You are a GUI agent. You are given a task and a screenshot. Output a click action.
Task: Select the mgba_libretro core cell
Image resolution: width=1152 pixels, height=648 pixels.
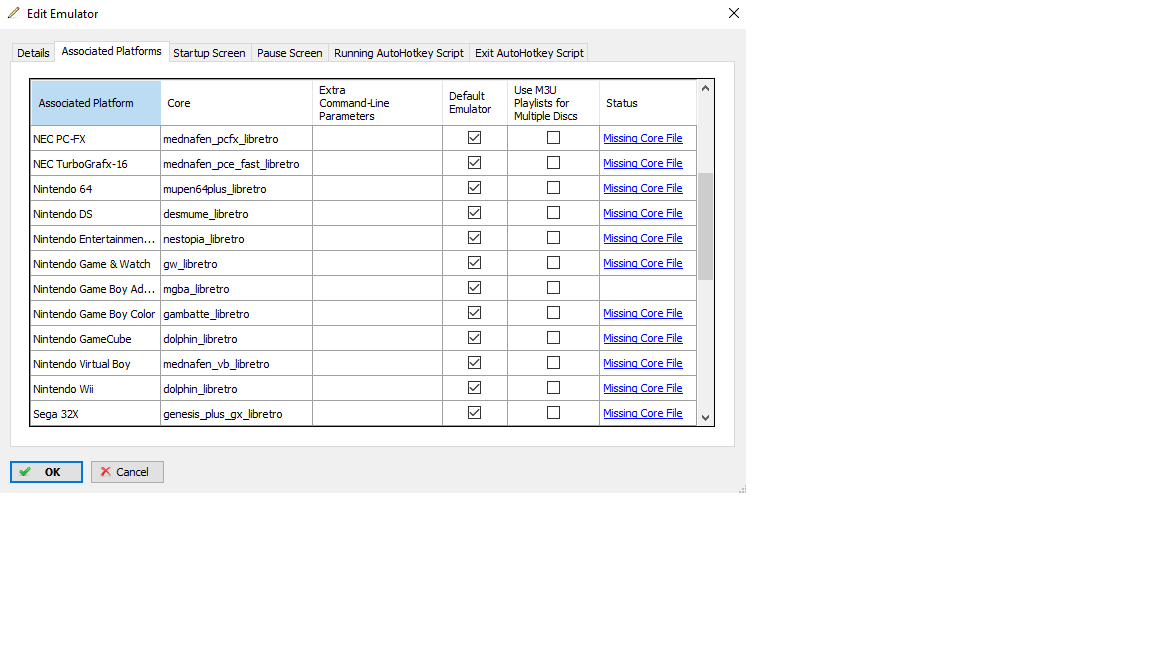(x=237, y=289)
